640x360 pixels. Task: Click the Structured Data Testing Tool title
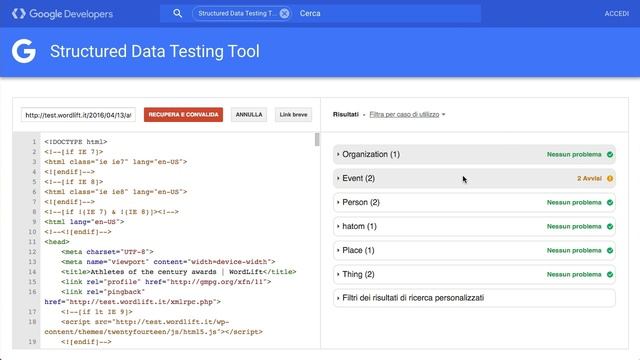pyautogui.click(x=155, y=51)
